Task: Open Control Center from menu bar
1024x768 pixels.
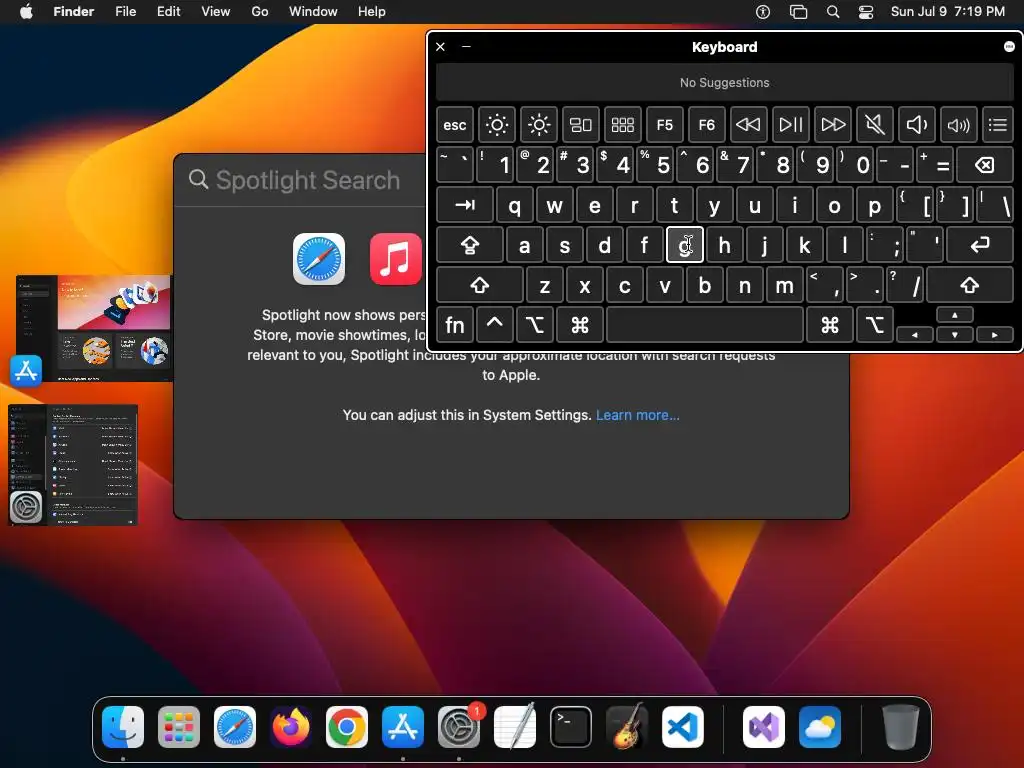Action: [x=866, y=12]
